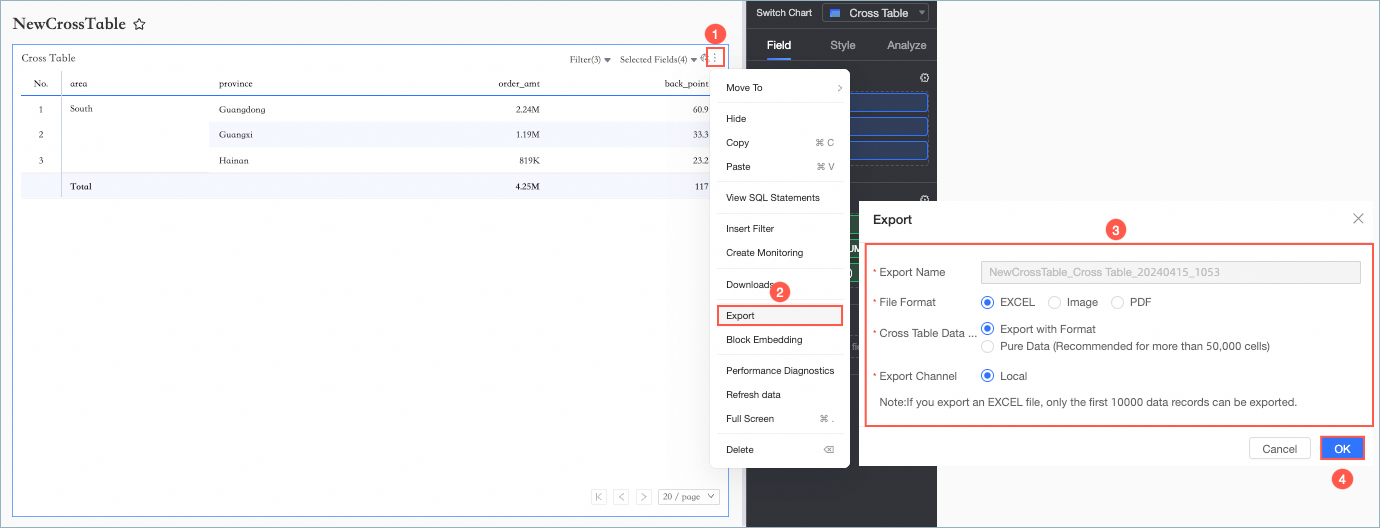Viewport: 1380px width, 528px height.
Task: Expand Selected Fields(4) dropdown
Action: (658, 60)
